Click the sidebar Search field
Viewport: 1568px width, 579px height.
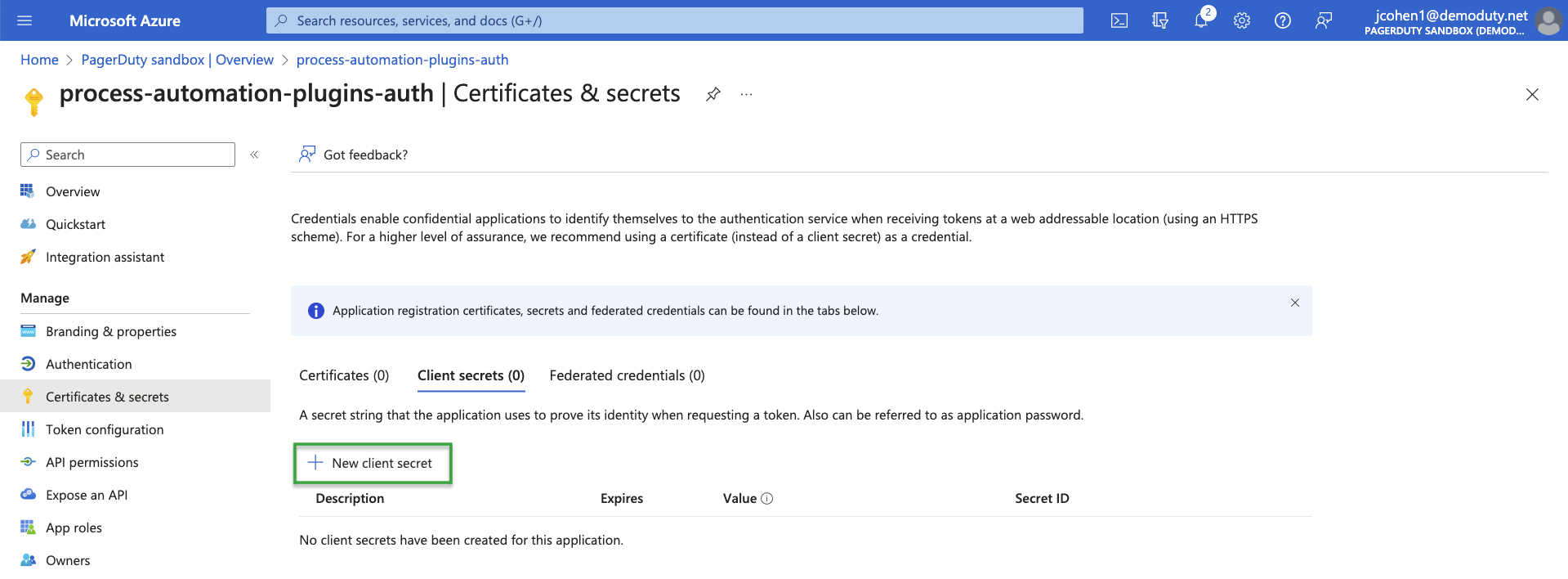click(127, 155)
